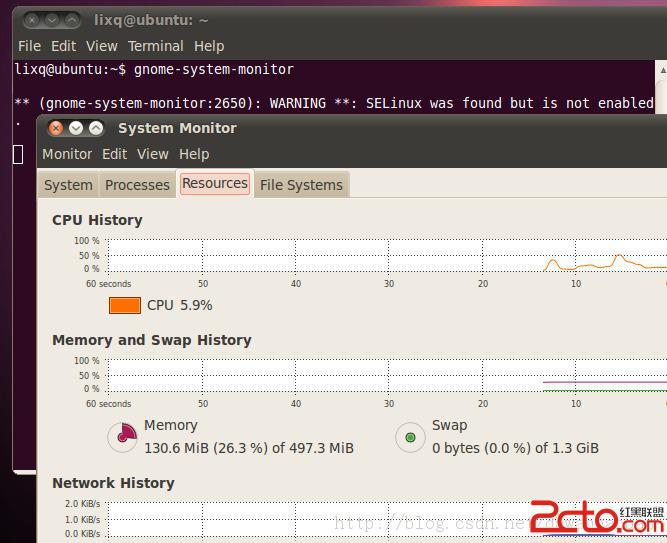667x543 pixels.
Task: Click the Swap green color picker
Action: tap(410, 437)
